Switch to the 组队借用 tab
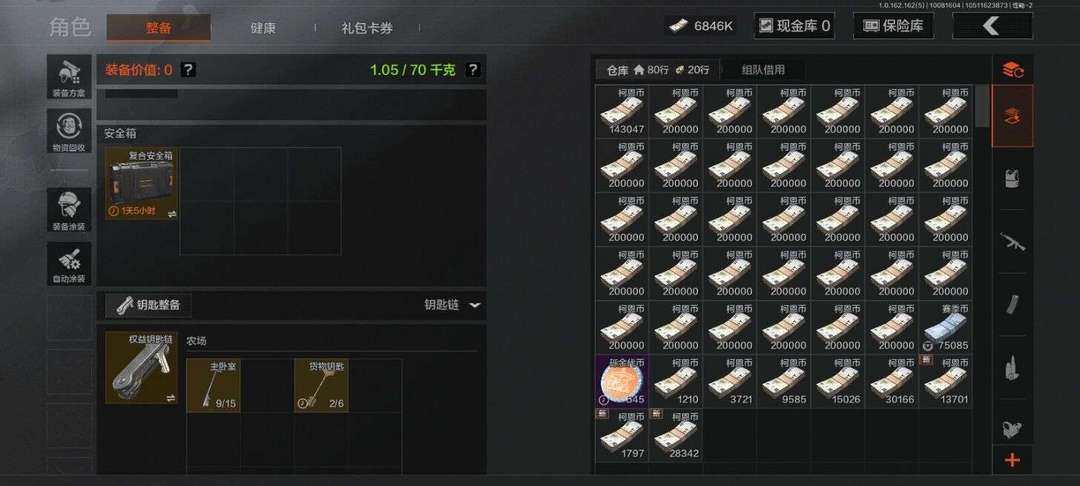This screenshot has height=486, width=1080. click(x=762, y=70)
